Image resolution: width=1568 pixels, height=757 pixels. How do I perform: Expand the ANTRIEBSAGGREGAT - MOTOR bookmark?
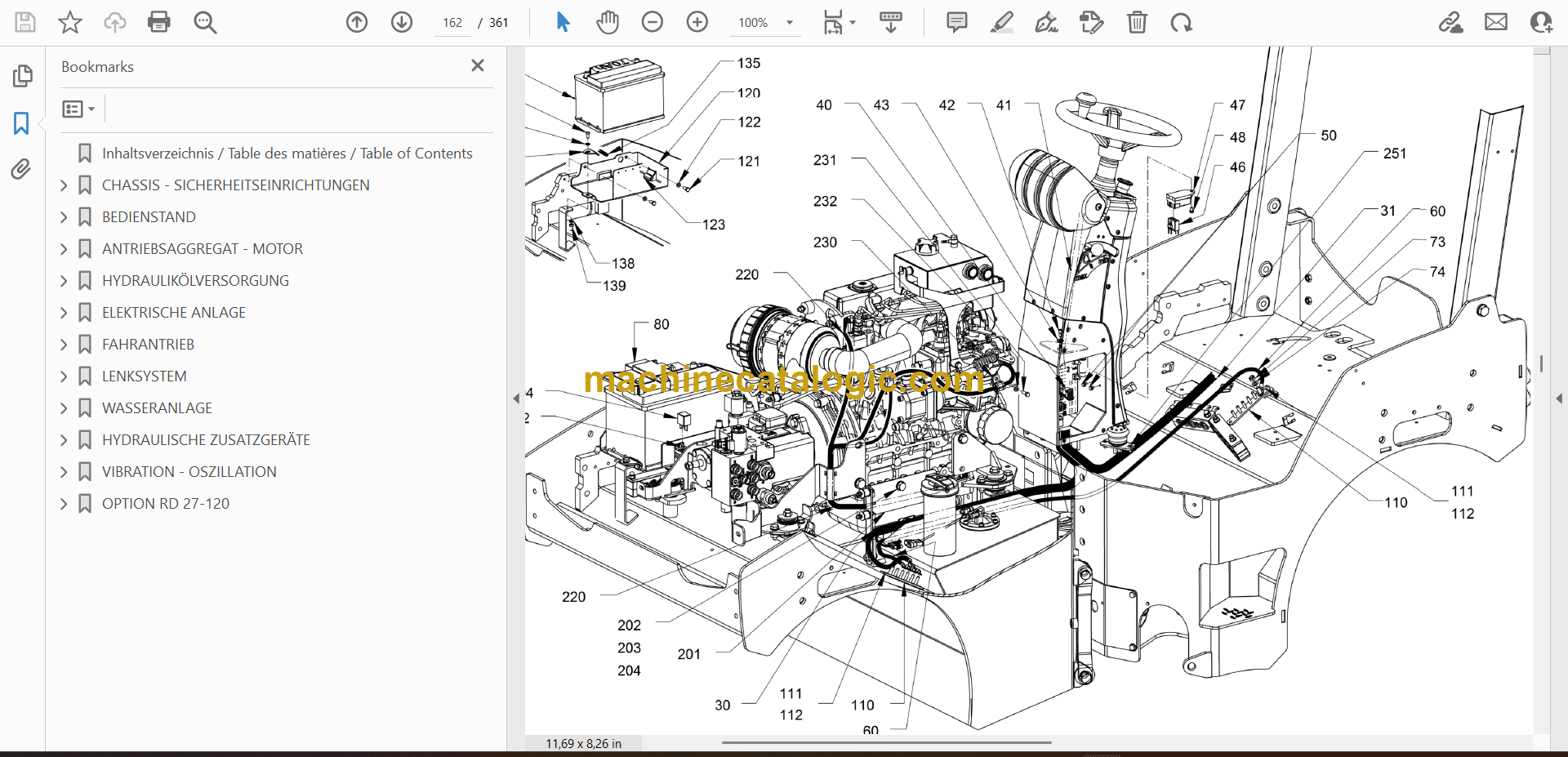point(64,249)
